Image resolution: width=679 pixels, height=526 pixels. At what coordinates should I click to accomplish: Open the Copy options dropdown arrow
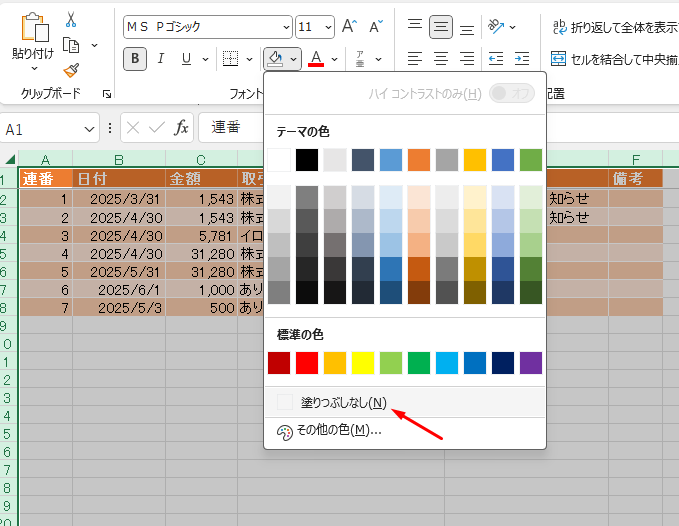94,45
